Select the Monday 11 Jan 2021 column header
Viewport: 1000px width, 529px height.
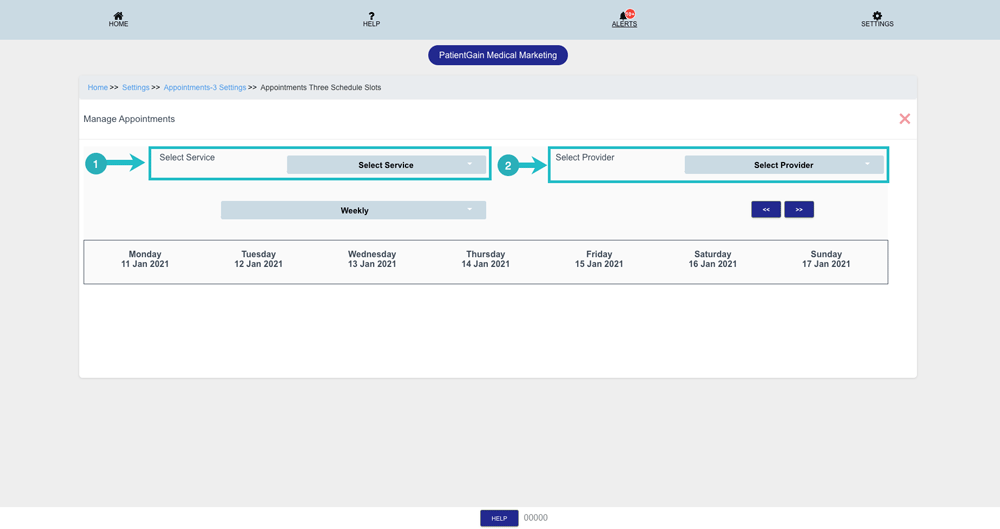(145, 259)
